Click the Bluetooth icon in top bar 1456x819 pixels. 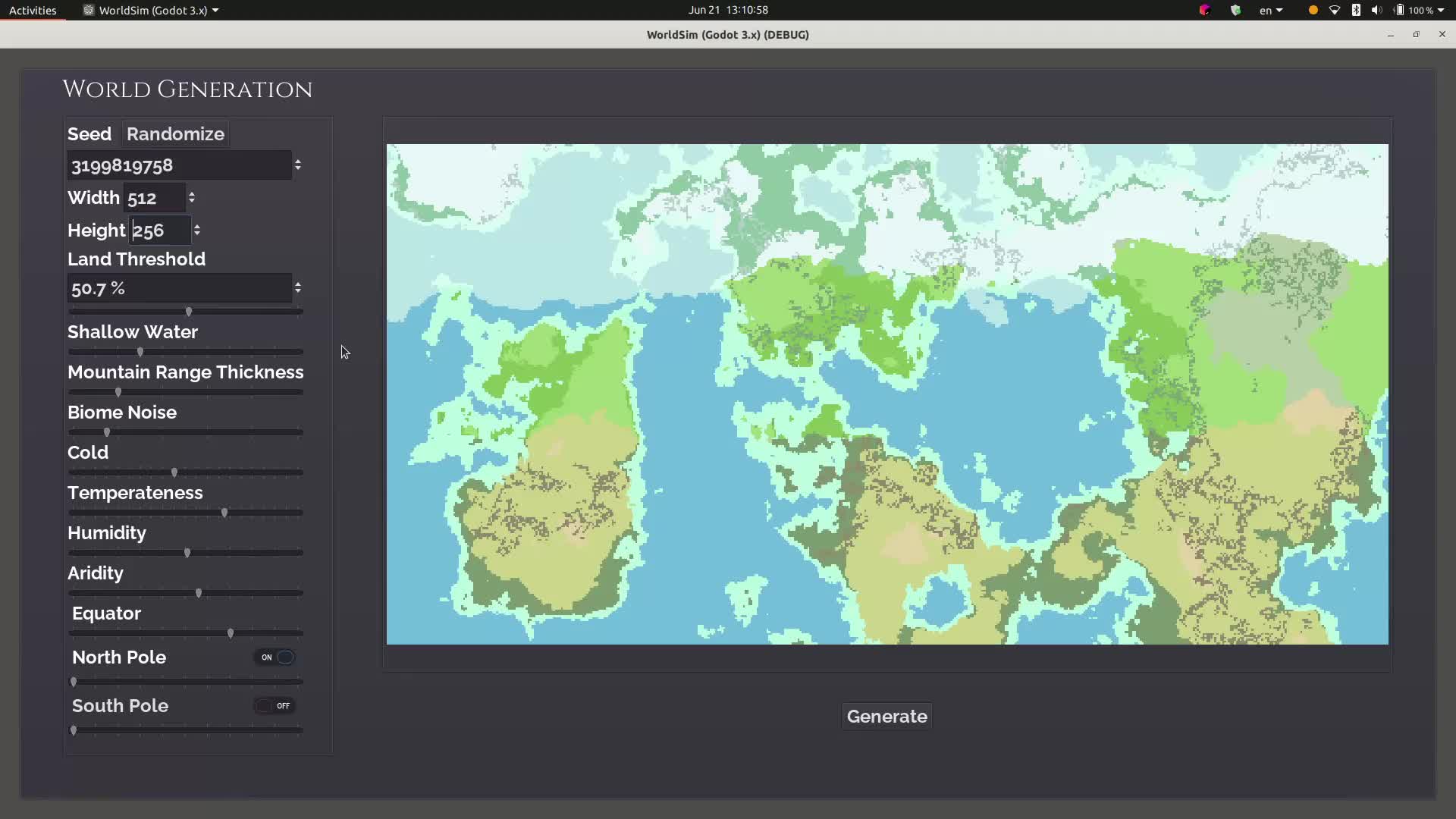coord(1356,10)
